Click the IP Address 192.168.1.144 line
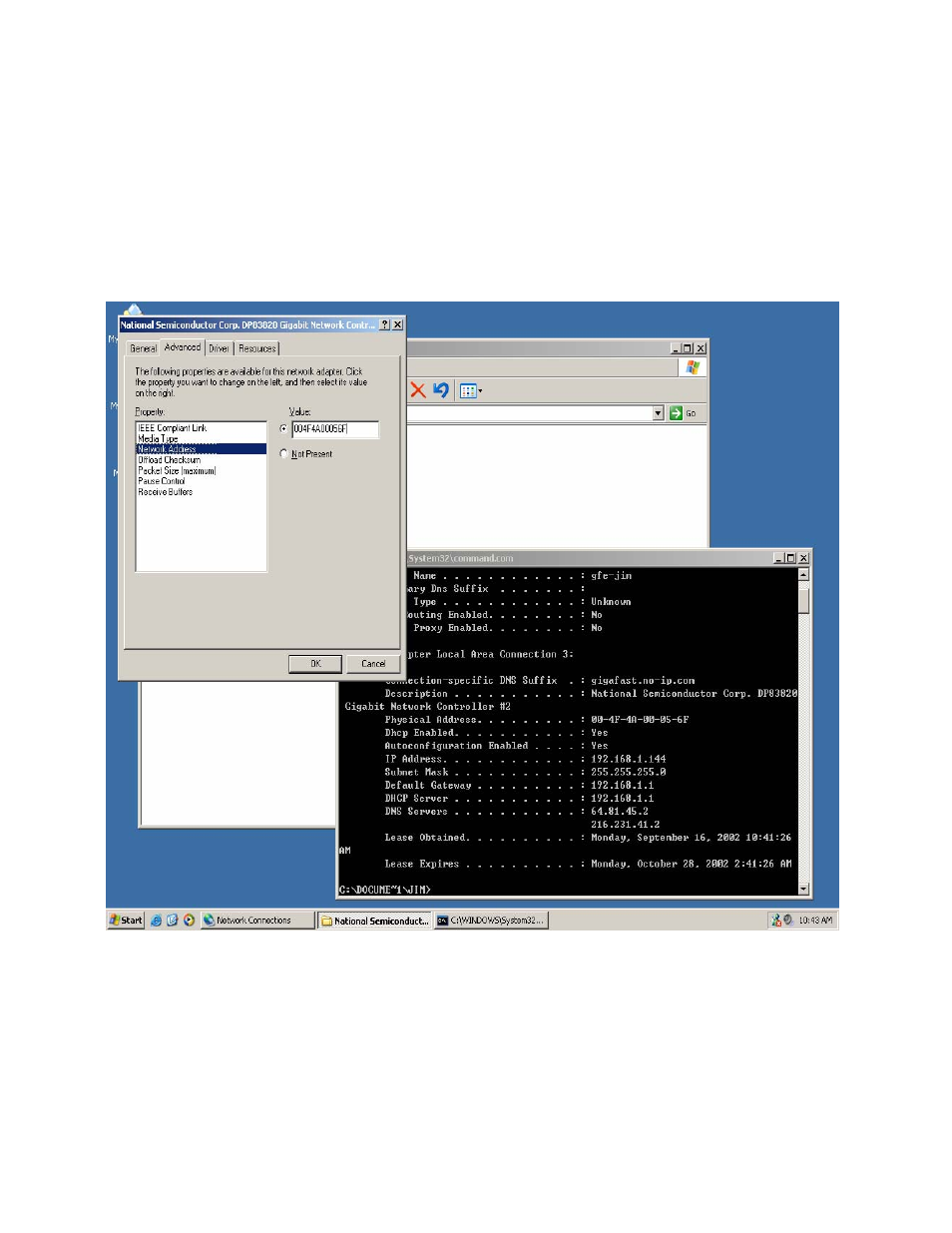The image size is (952, 1233). coord(526,759)
